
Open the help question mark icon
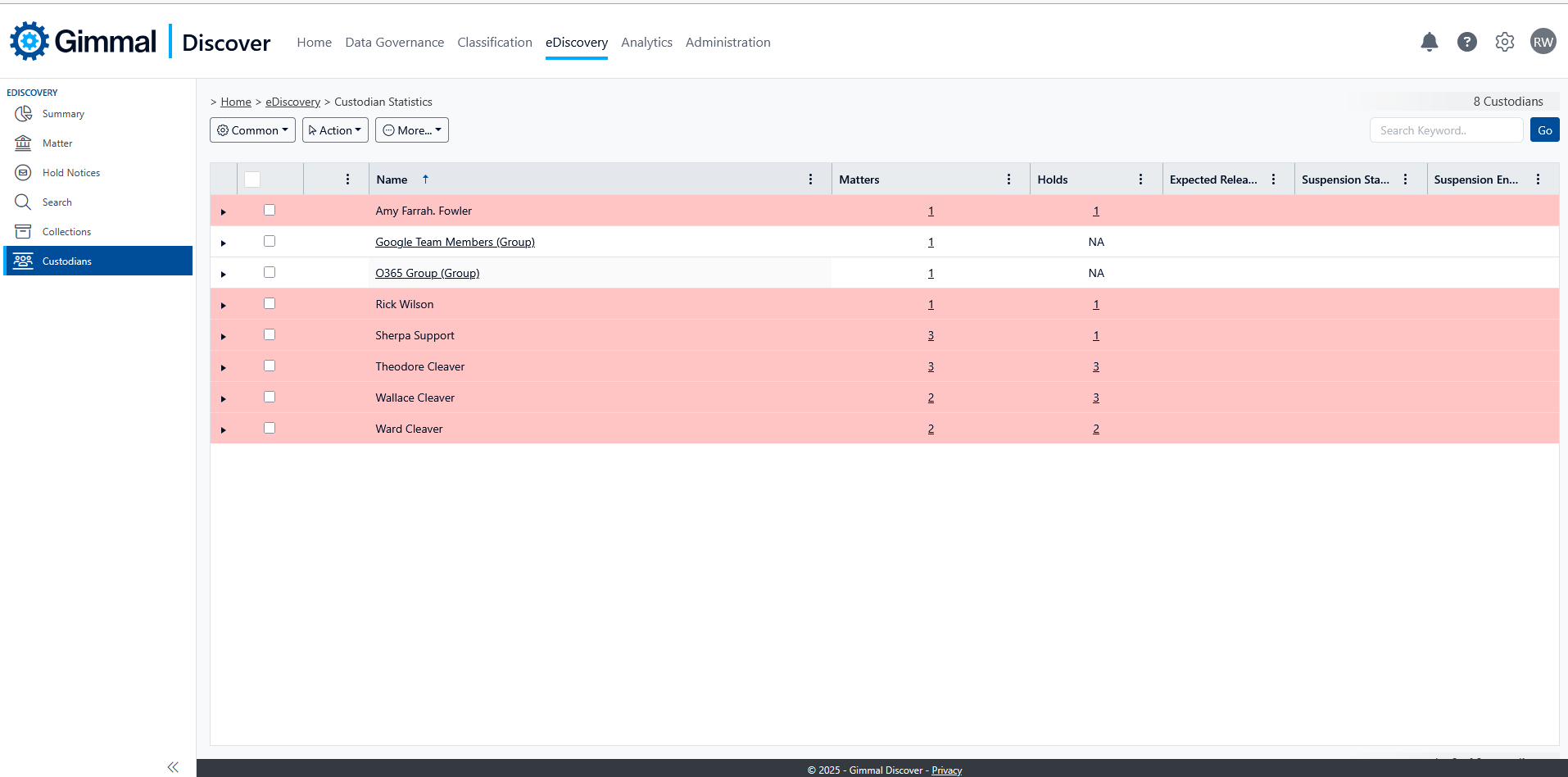(x=1466, y=42)
